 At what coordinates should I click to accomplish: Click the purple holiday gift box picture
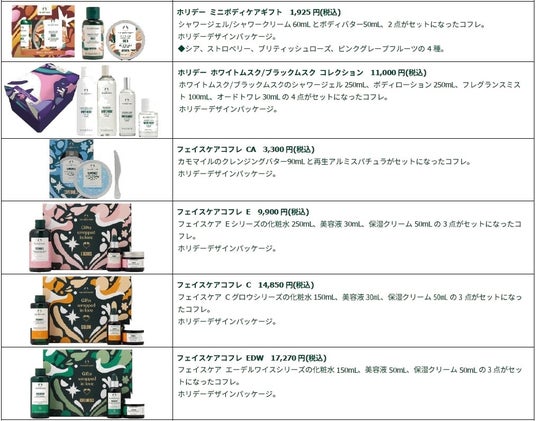coord(41,97)
